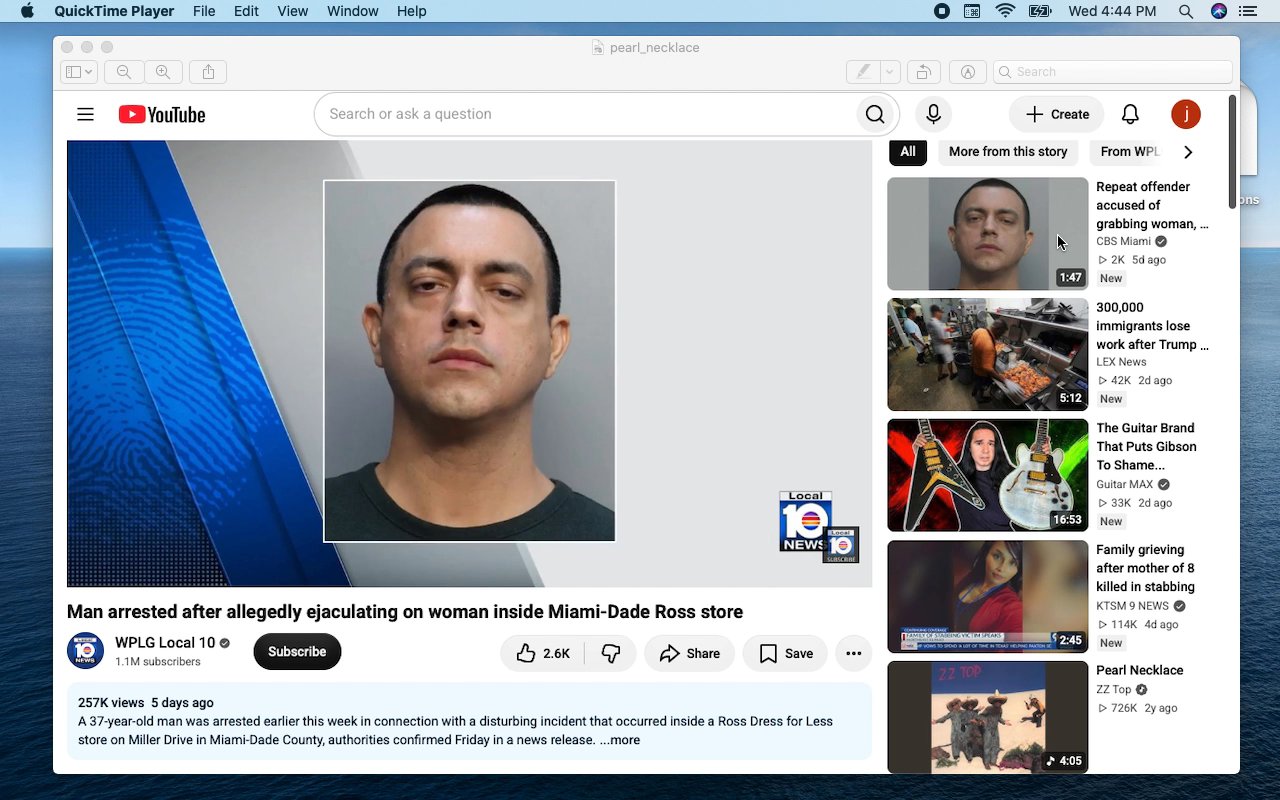Viewport: 1280px width, 800px height.
Task: Select the "All" filter chip
Action: [x=908, y=152]
